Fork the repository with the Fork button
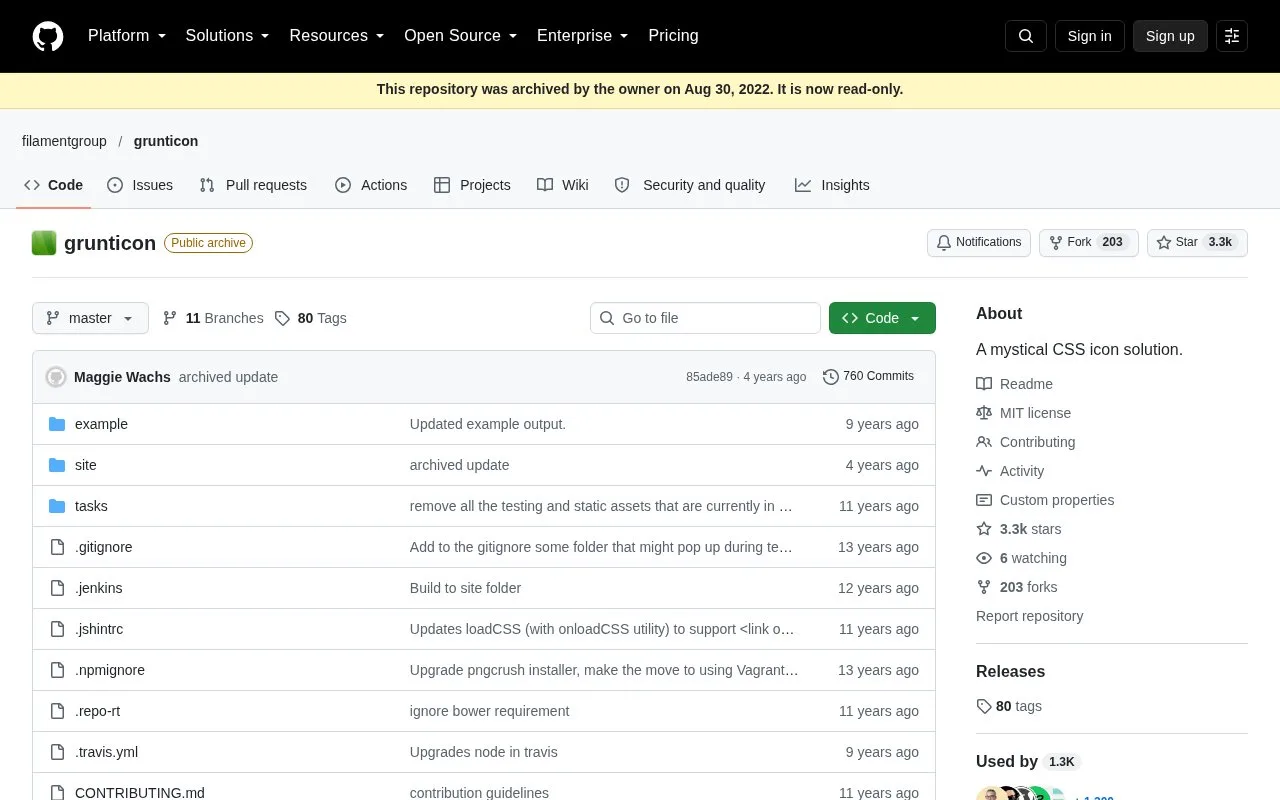The width and height of the screenshot is (1280, 800). [1089, 243]
